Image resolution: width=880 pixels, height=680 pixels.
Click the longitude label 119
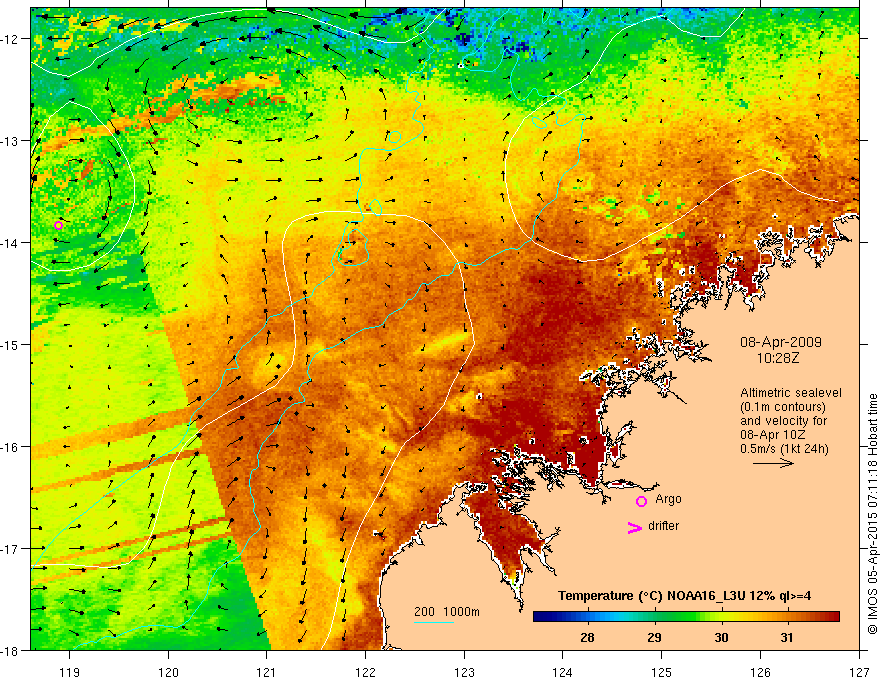(x=70, y=672)
